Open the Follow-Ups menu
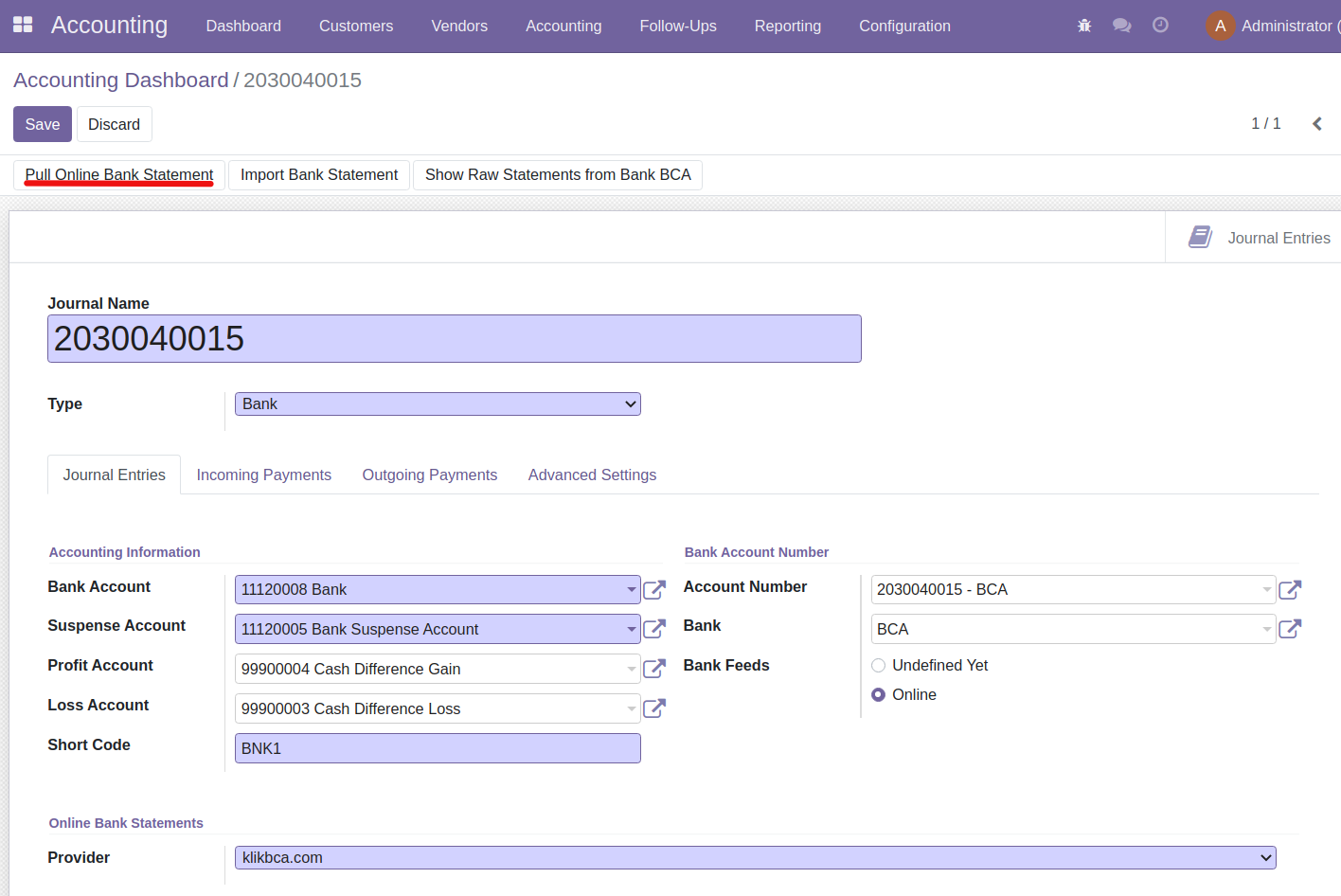Screen dimensions: 1341x896 pos(678,26)
